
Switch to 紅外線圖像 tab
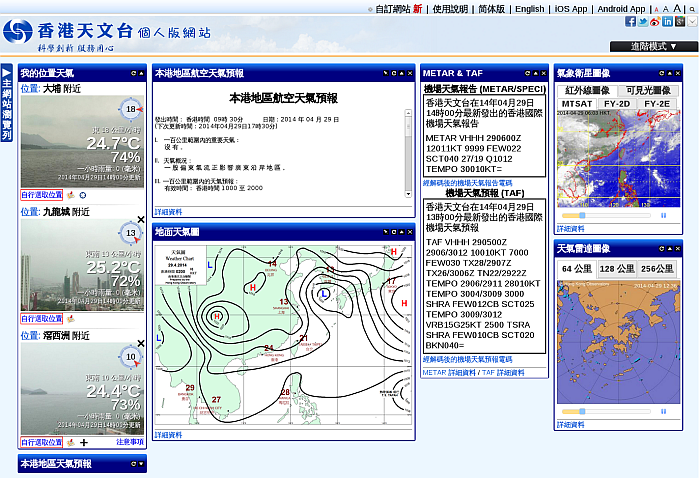(587, 91)
